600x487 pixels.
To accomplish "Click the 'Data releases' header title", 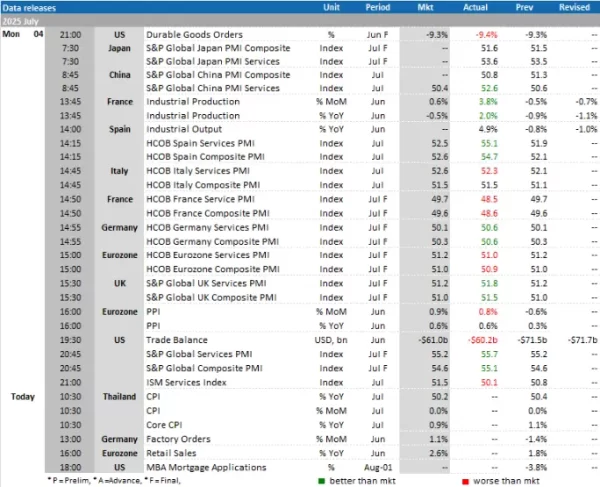I will 29,8.
